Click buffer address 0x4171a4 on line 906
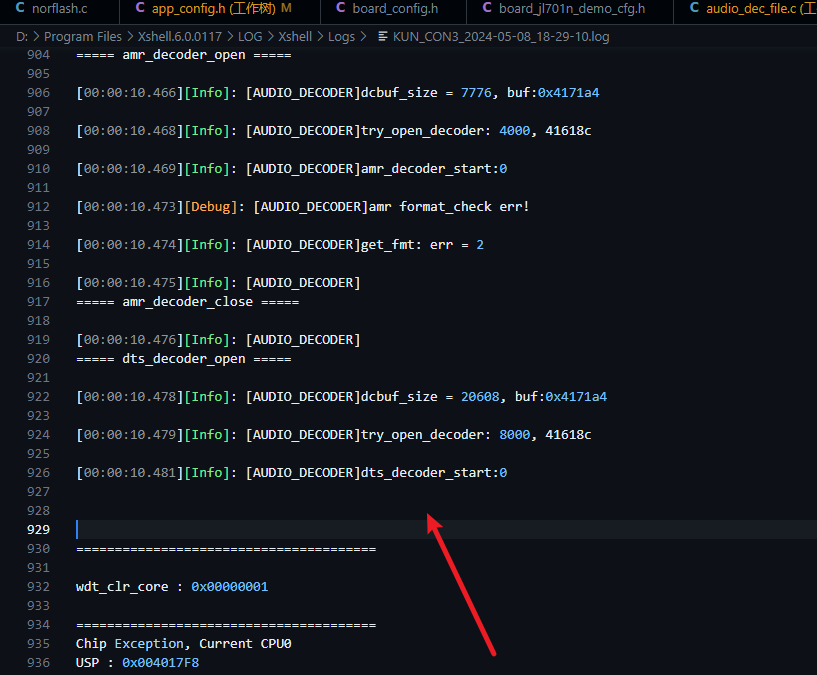The height and width of the screenshot is (675, 817). tap(568, 93)
